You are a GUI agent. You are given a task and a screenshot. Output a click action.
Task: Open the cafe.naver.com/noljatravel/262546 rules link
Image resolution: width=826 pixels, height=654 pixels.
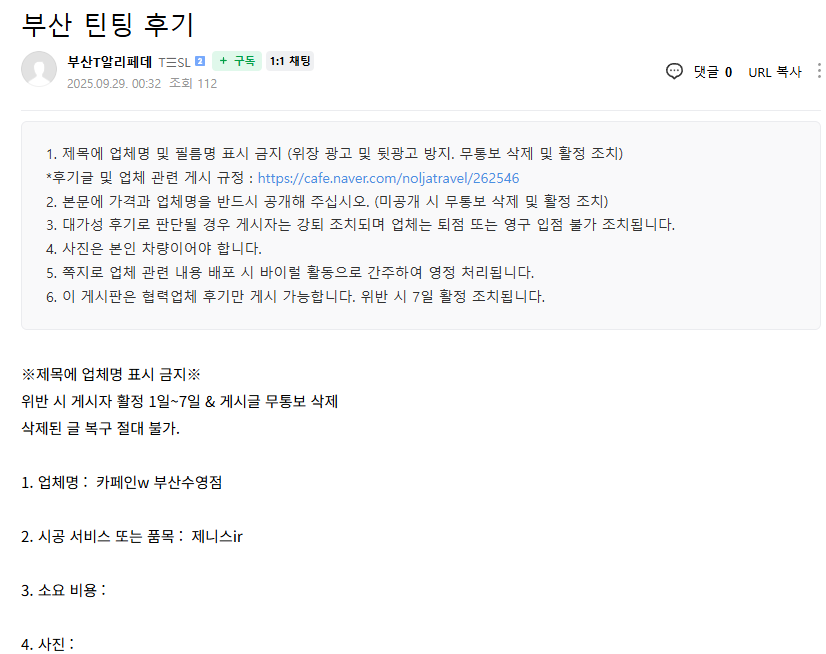388,178
